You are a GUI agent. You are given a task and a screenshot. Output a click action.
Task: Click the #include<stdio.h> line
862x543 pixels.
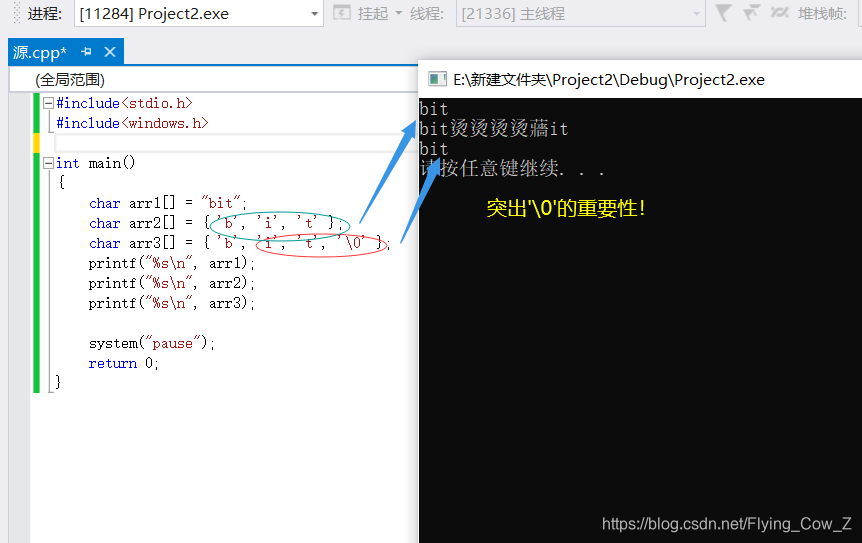point(124,103)
